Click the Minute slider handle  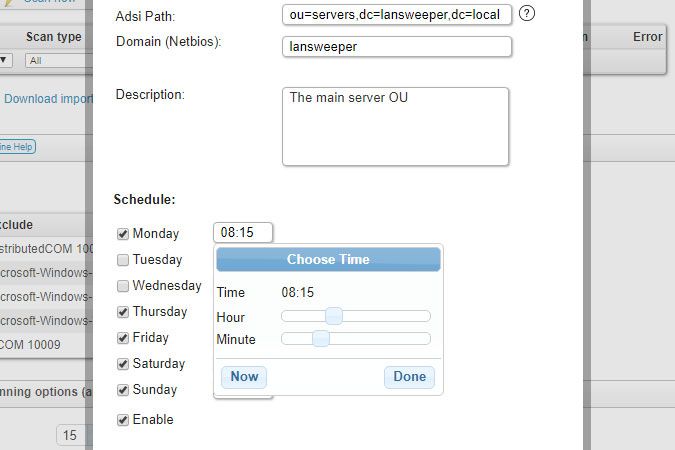pos(320,339)
